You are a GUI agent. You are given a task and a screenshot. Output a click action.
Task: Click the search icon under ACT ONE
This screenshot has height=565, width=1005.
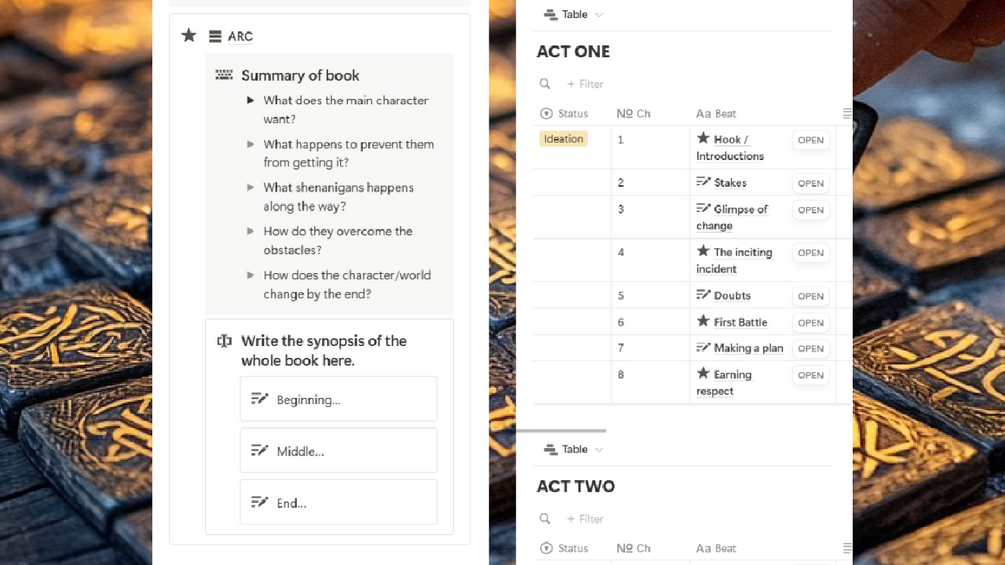[545, 84]
